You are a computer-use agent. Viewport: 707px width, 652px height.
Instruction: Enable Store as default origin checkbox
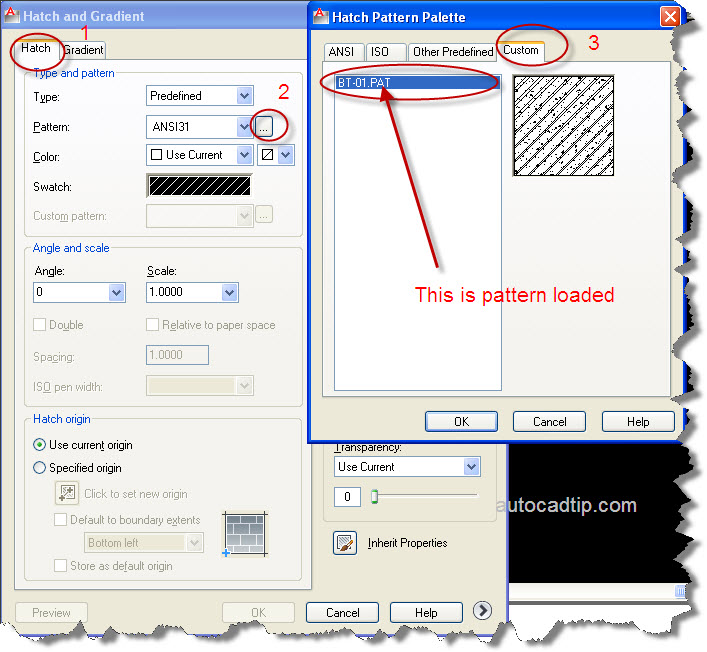pyautogui.click(x=60, y=565)
